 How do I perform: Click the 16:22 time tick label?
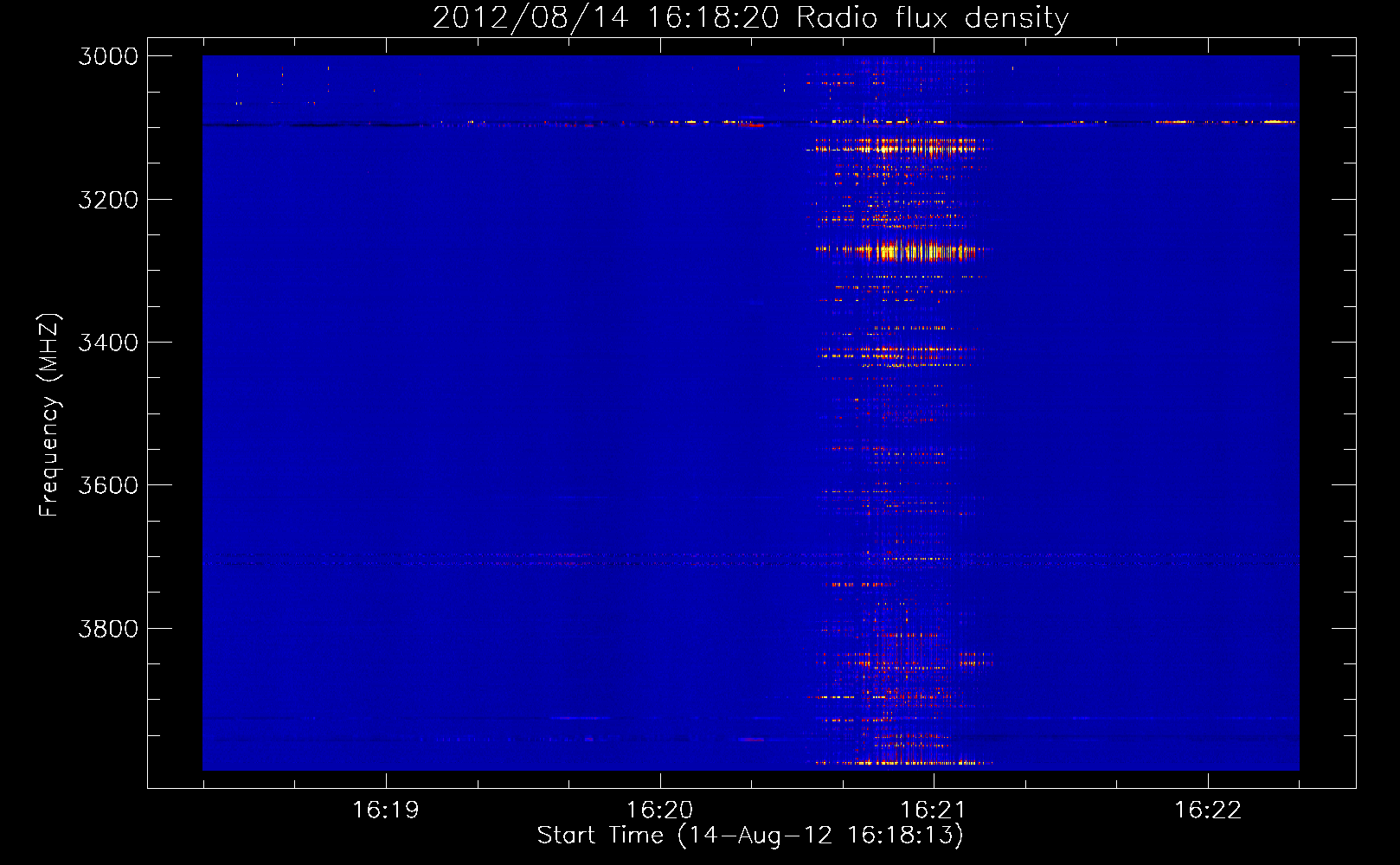click(x=1207, y=810)
